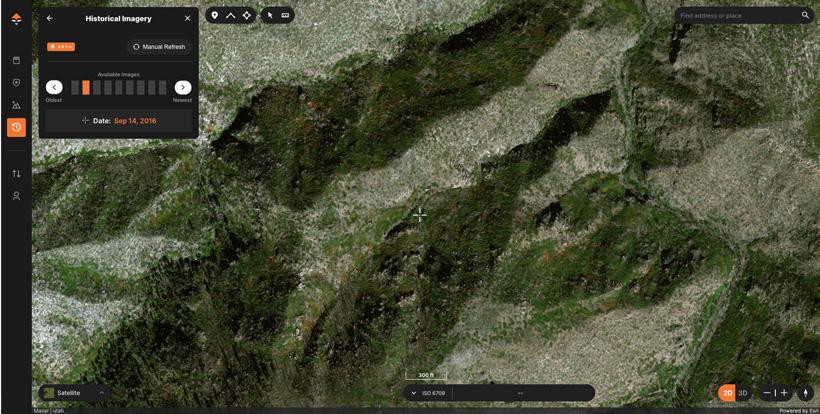Select the cursor pointer tool
This screenshot has width=820, height=414.
point(270,15)
